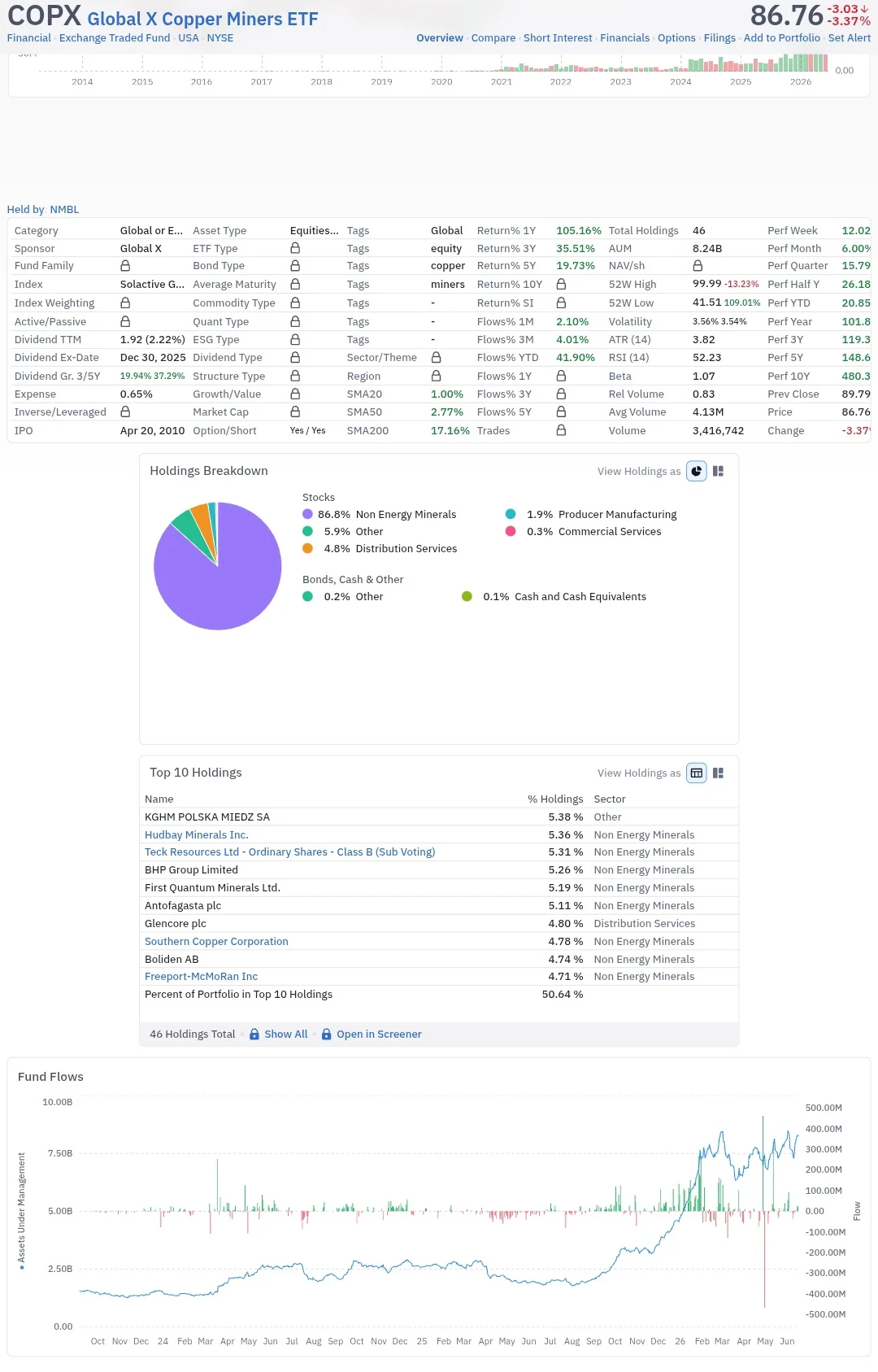Screen dimensions: 878x1372
Task: Click lock icon next to Average Maturity
Action: 295,284
